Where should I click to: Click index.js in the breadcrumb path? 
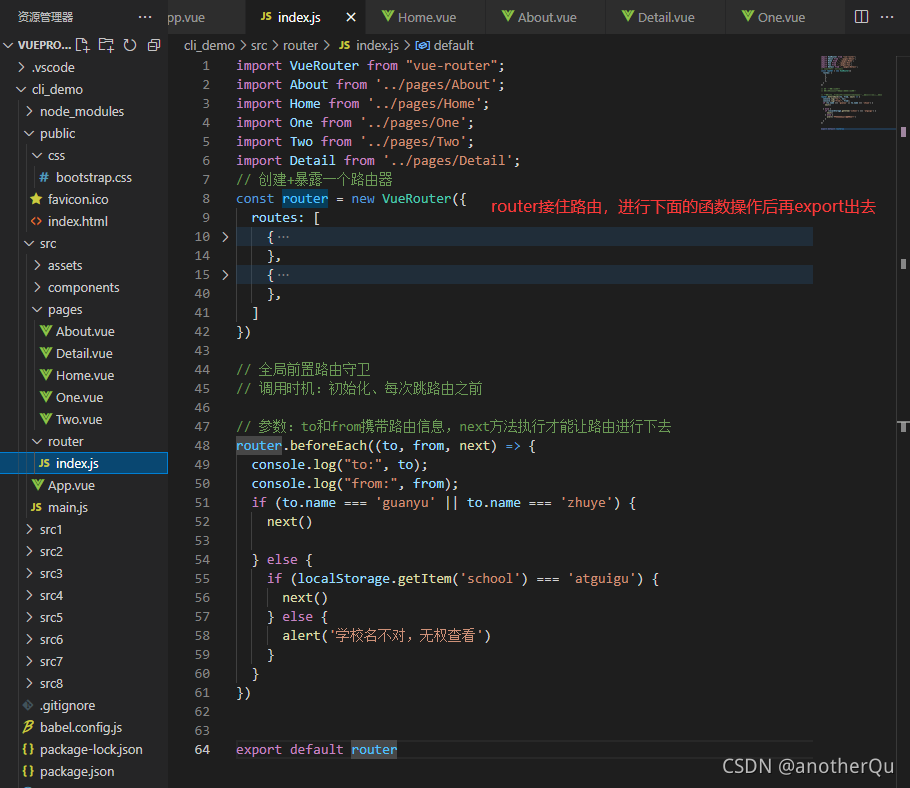click(x=369, y=45)
